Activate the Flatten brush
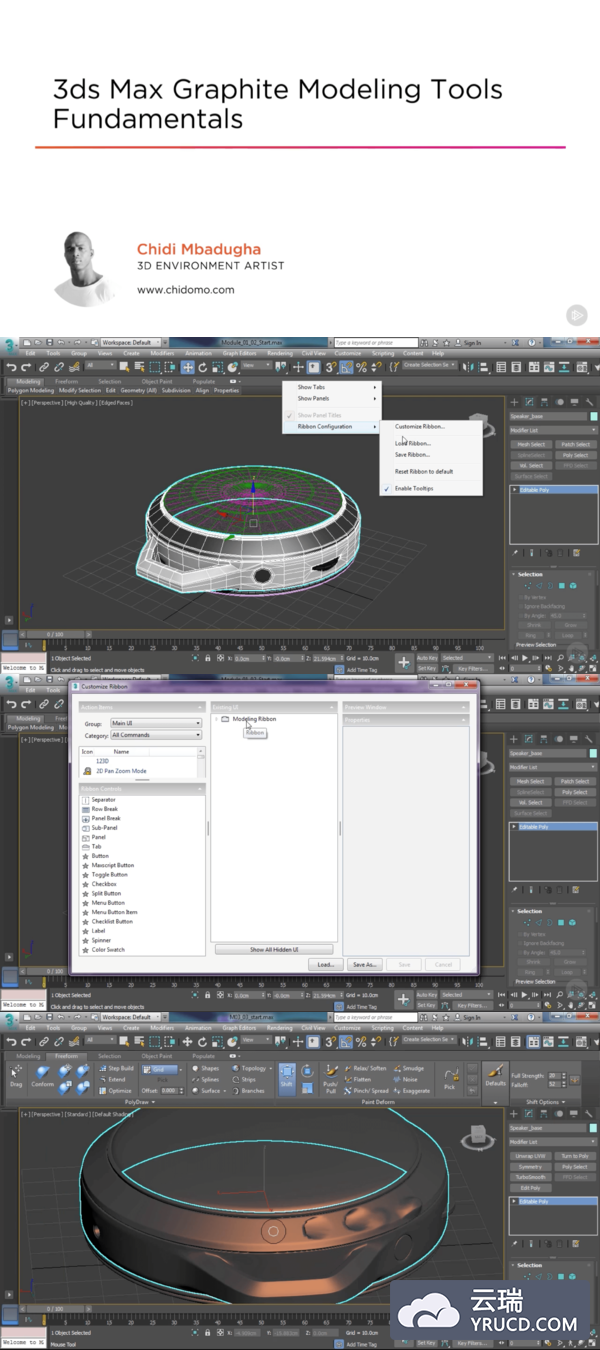 pyautogui.click(x=358, y=1079)
